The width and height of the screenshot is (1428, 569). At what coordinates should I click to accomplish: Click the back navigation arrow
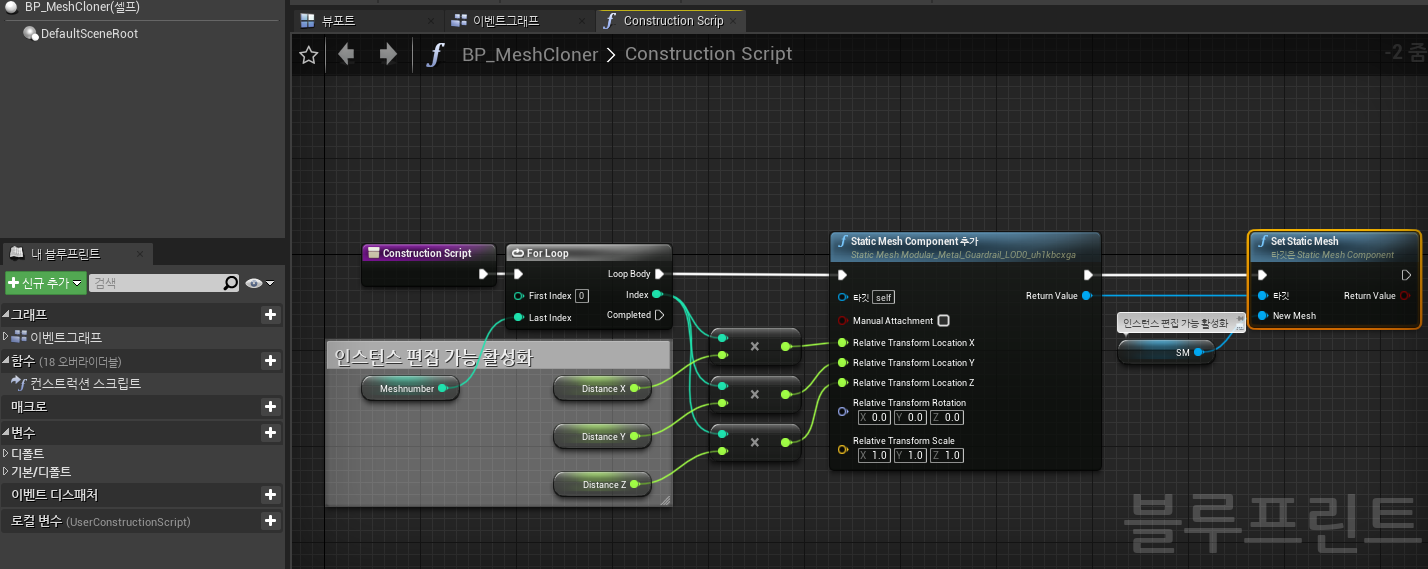tap(347, 54)
